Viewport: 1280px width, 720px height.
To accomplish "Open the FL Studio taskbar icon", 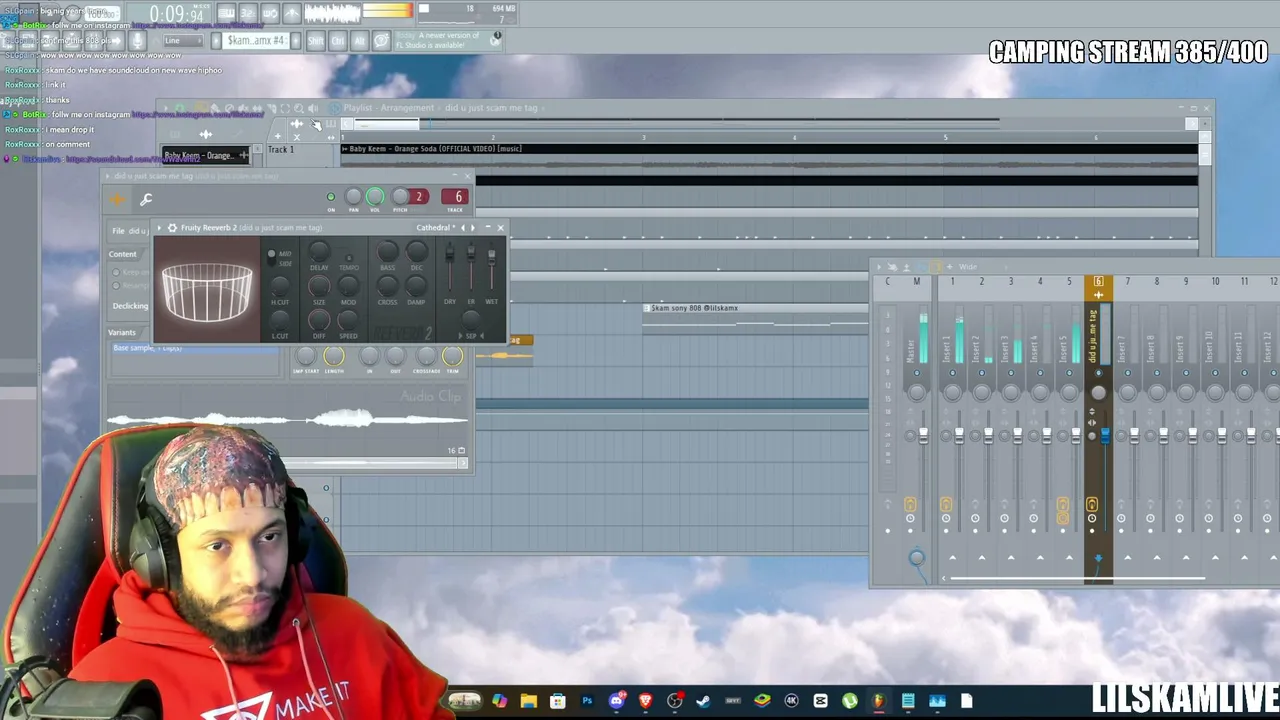I will (x=878, y=701).
